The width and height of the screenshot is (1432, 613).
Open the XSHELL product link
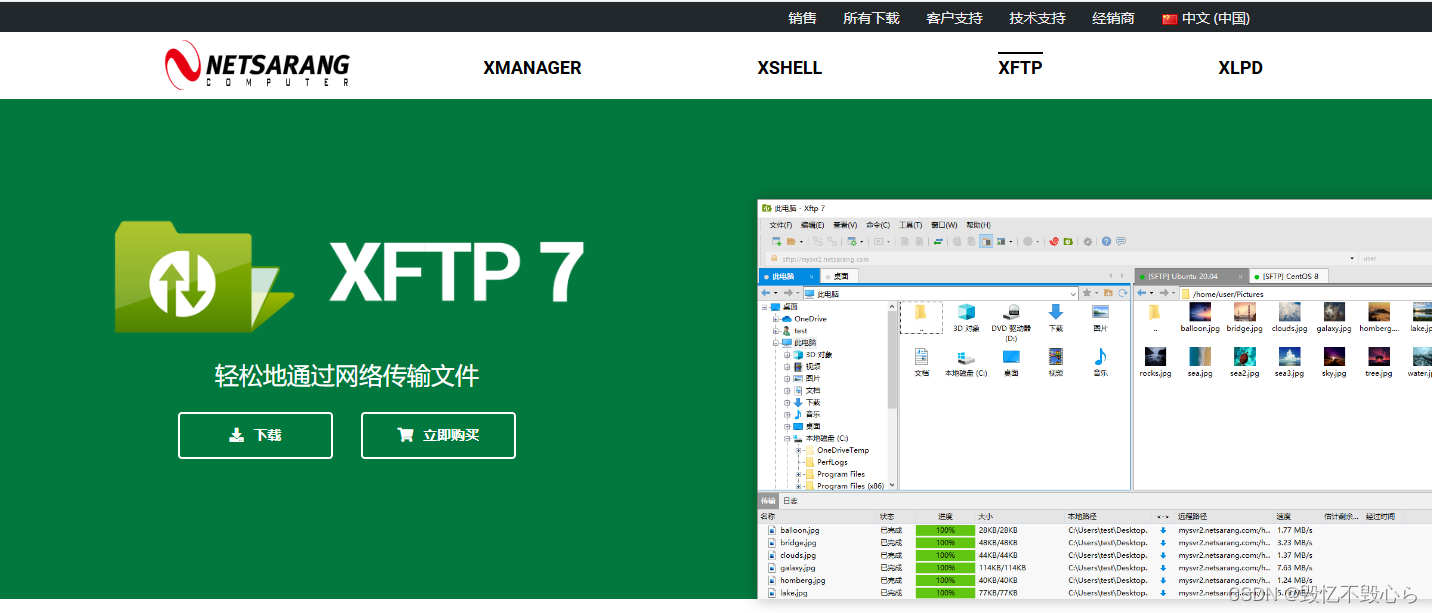(790, 68)
